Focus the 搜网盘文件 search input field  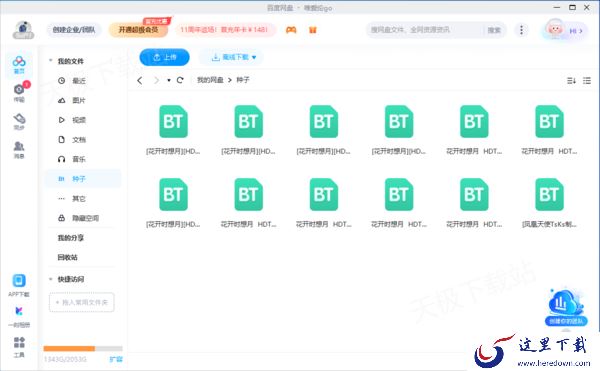(x=425, y=30)
